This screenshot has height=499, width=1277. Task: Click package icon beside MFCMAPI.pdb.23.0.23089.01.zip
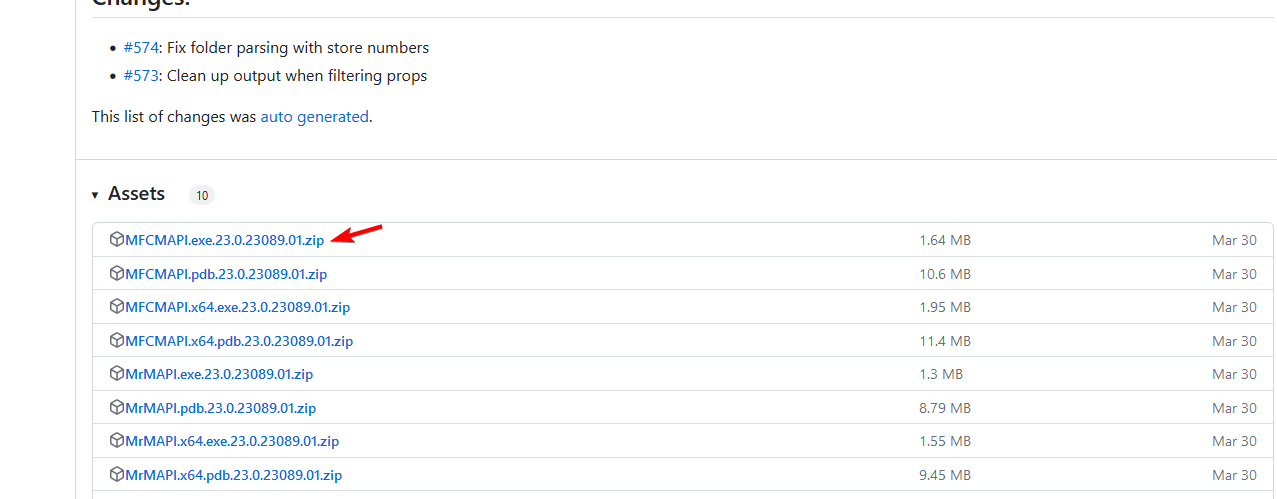click(x=116, y=274)
